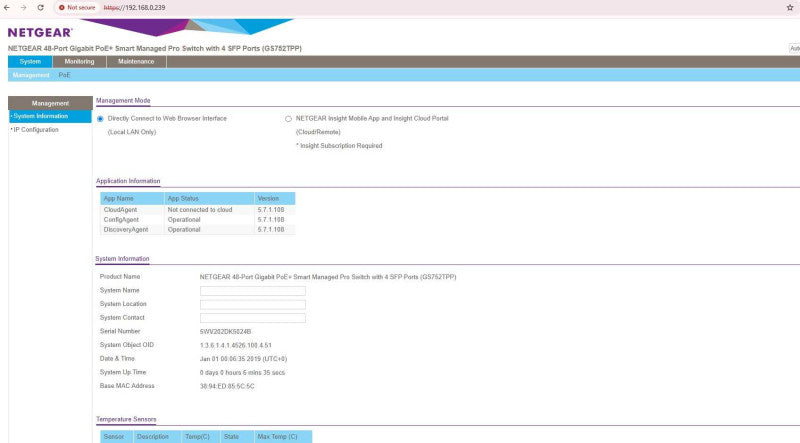Click the Product Name value text

[328, 277]
